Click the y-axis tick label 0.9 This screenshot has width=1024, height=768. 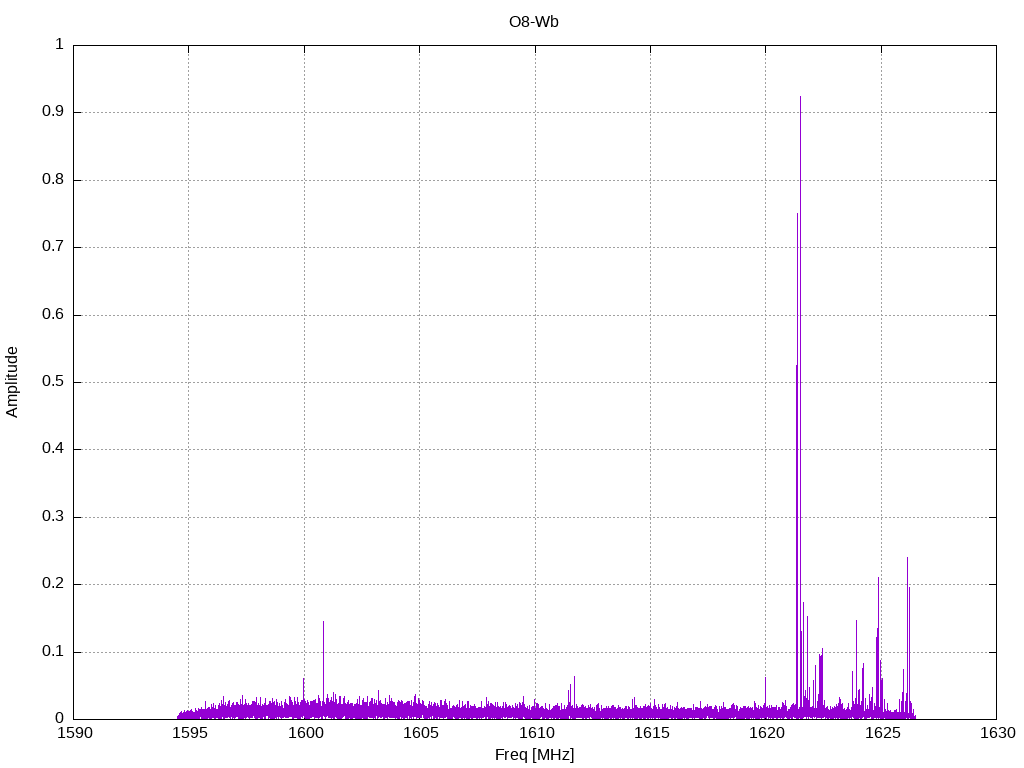pos(53,112)
